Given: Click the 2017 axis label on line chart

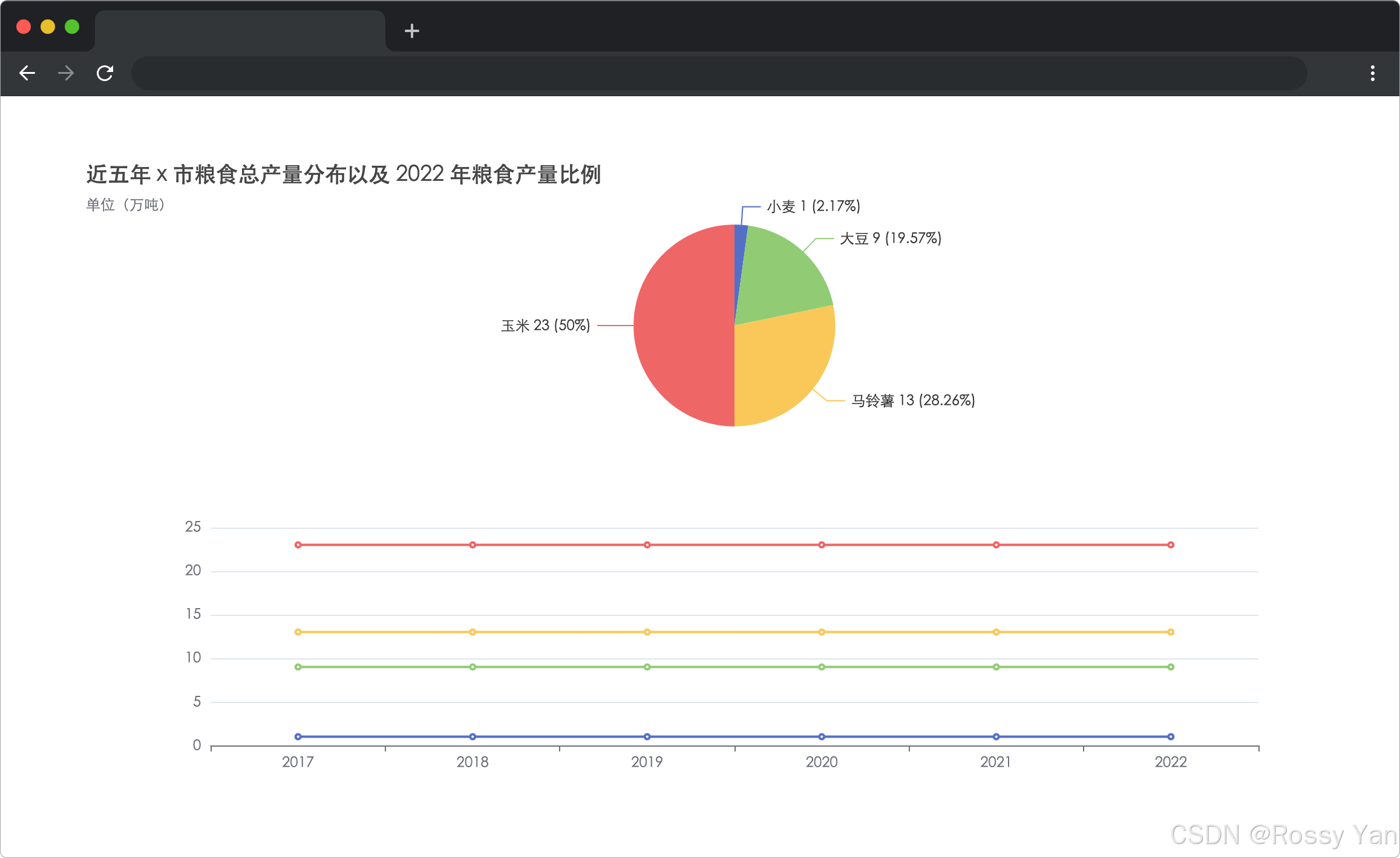Looking at the screenshot, I should tap(298, 762).
